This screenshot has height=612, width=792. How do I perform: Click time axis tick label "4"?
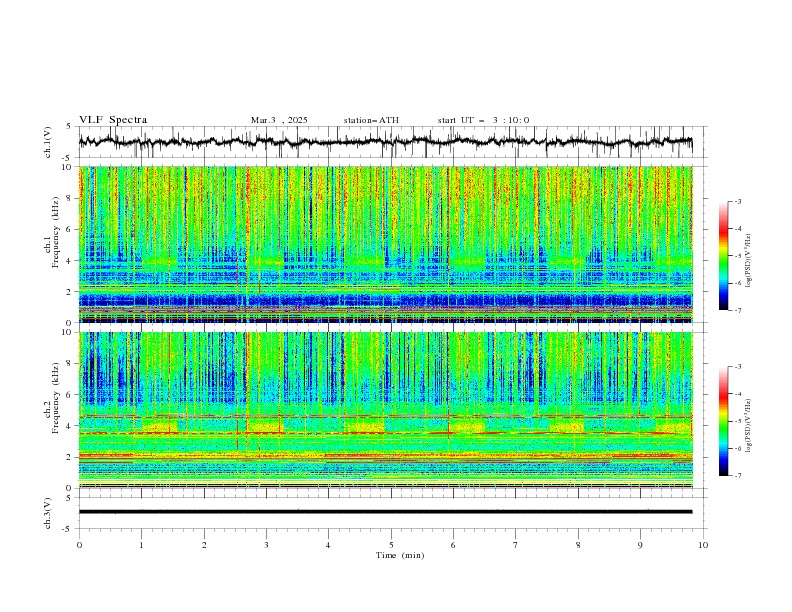coord(328,545)
